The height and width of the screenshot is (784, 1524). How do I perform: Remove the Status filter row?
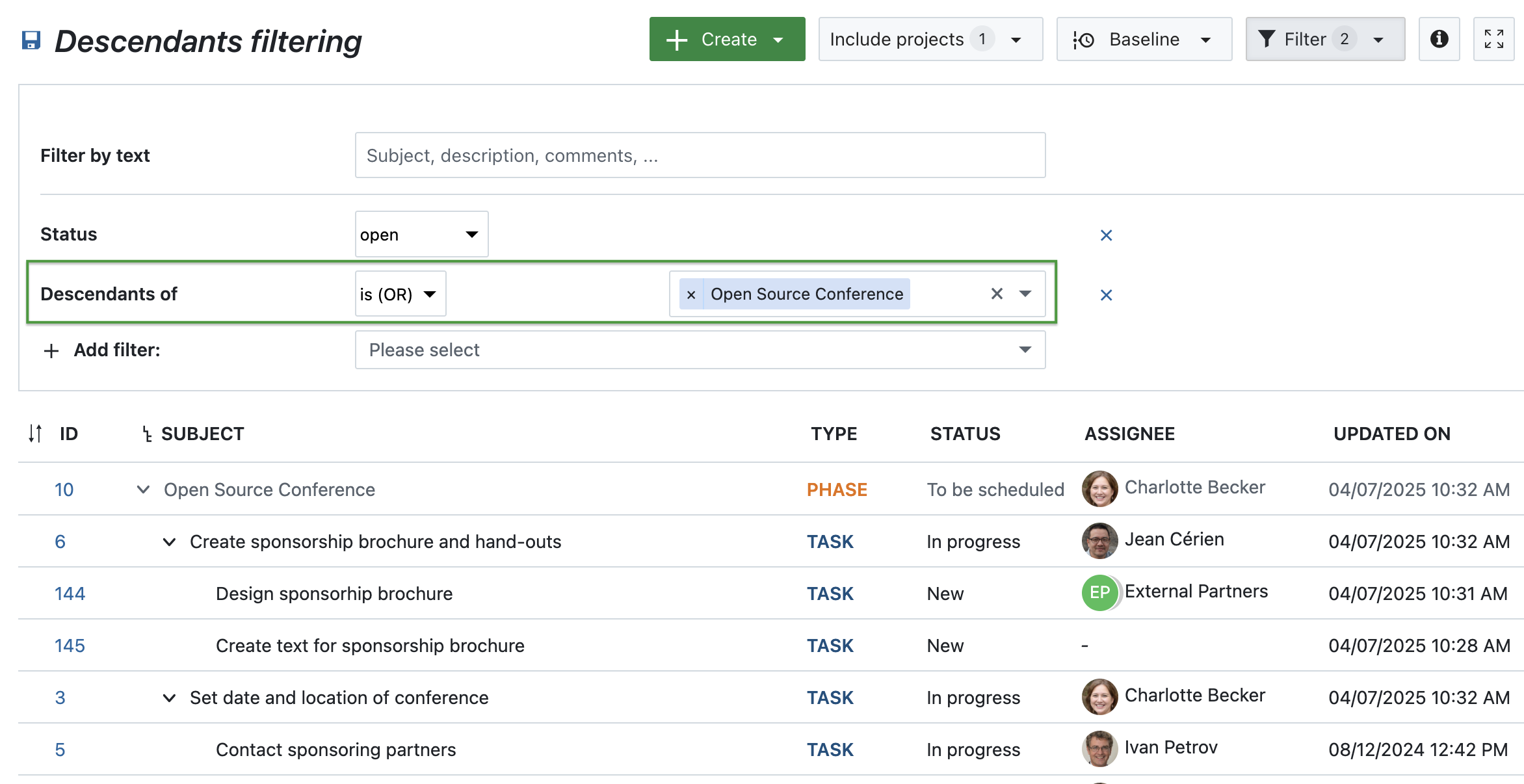click(1106, 235)
